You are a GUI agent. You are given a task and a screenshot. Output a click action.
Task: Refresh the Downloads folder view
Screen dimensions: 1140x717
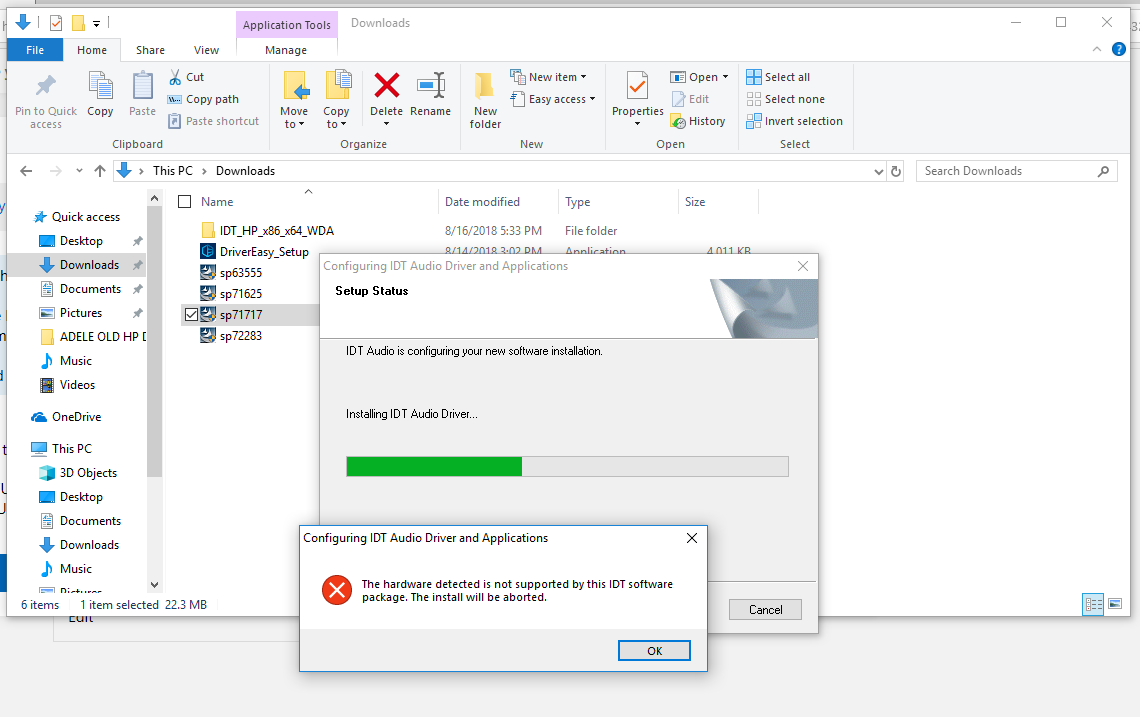[x=896, y=171]
